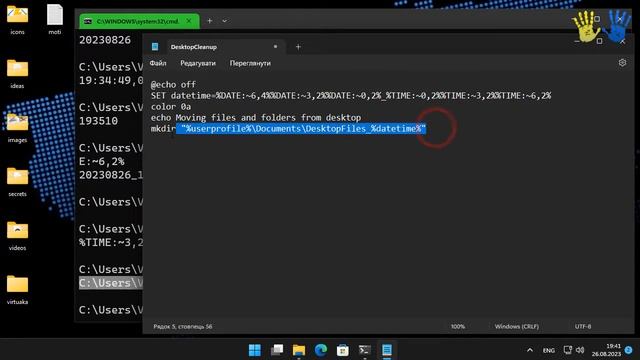Screen dimensions: 640x360
Task: Open the icons desktop folder
Action: (18, 19)
